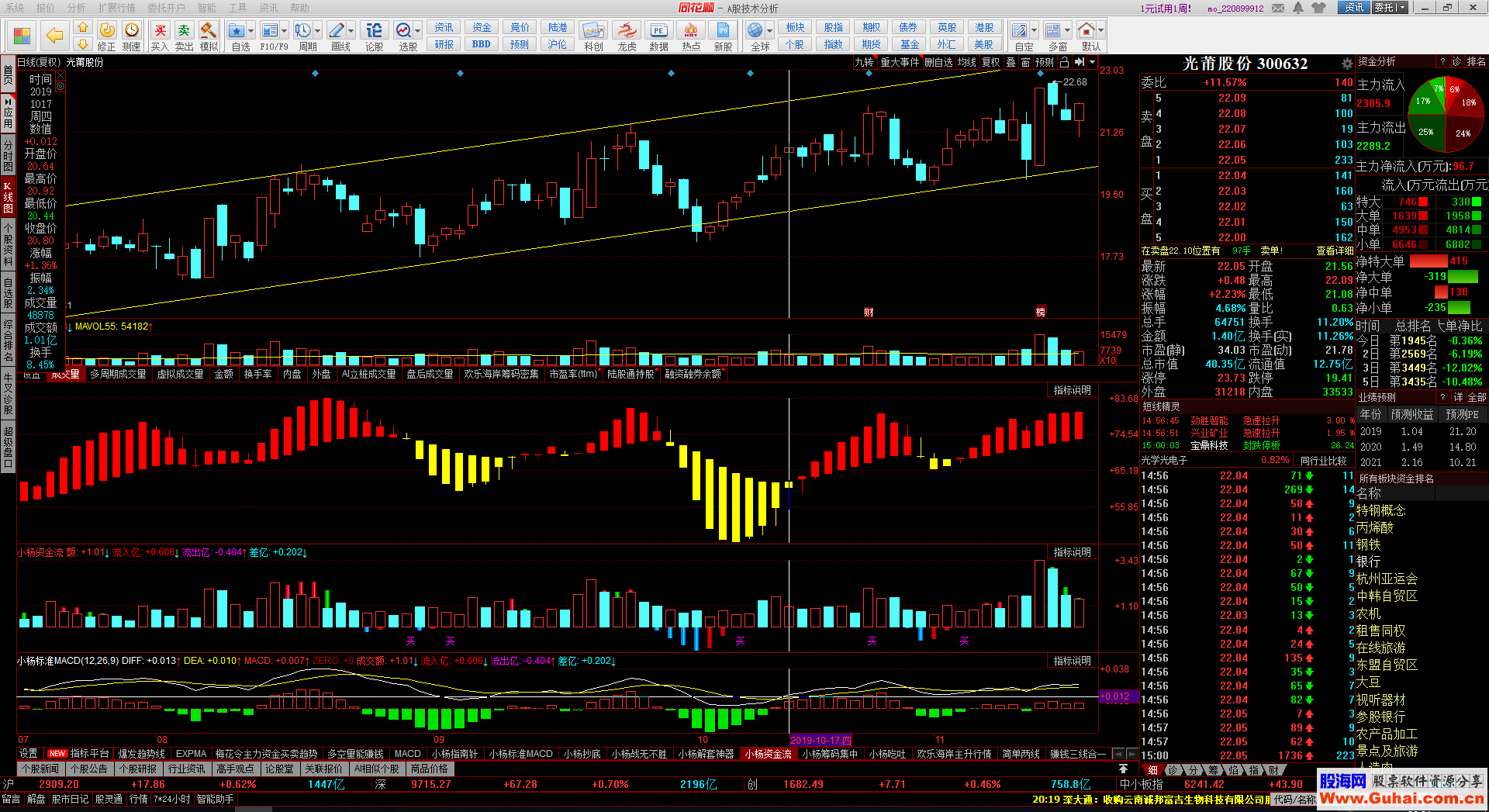Toggle 预测 forecast on chart
The image size is (1489, 812).
coord(1045,62)
